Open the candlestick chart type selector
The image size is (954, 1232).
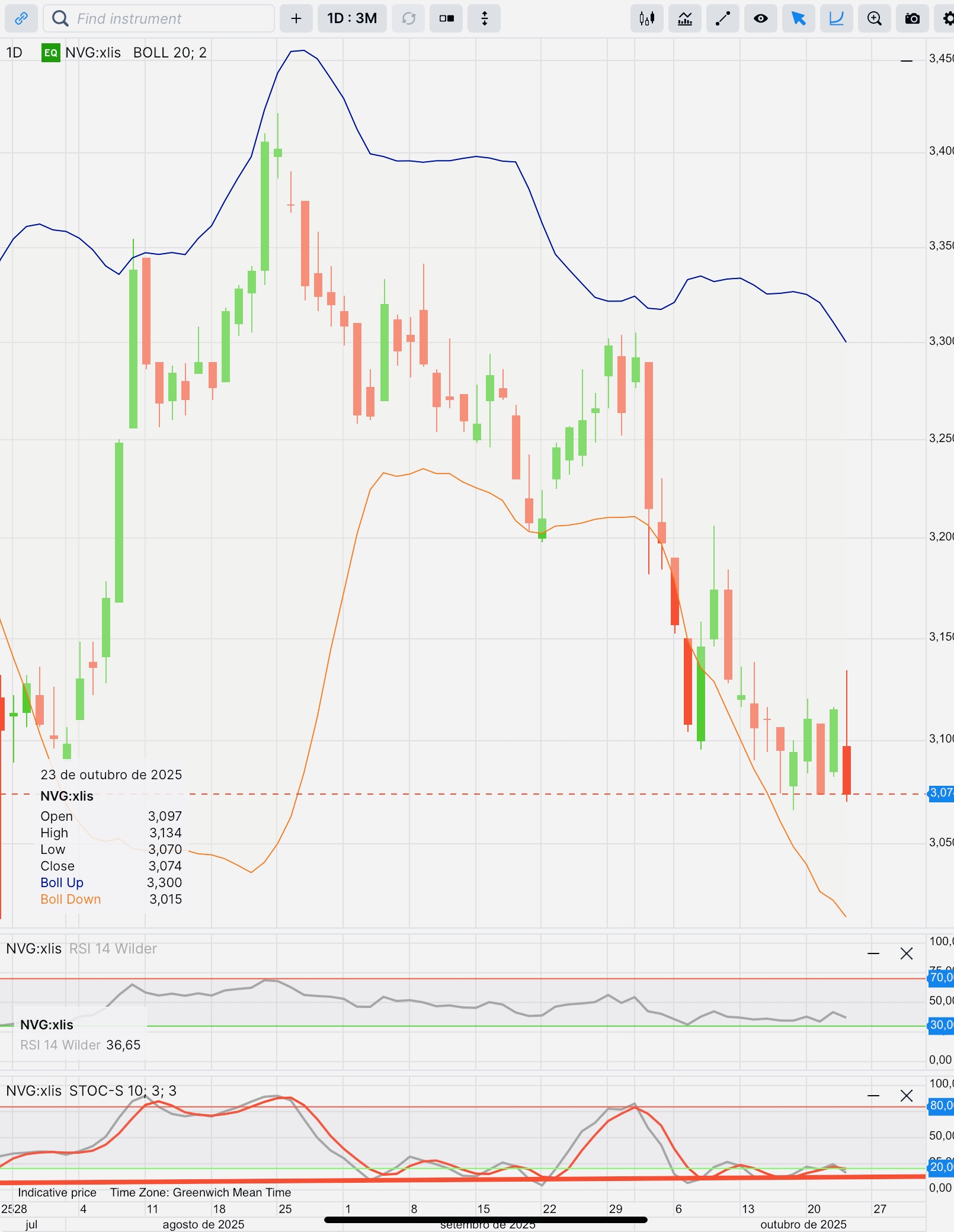coord(647,18)
